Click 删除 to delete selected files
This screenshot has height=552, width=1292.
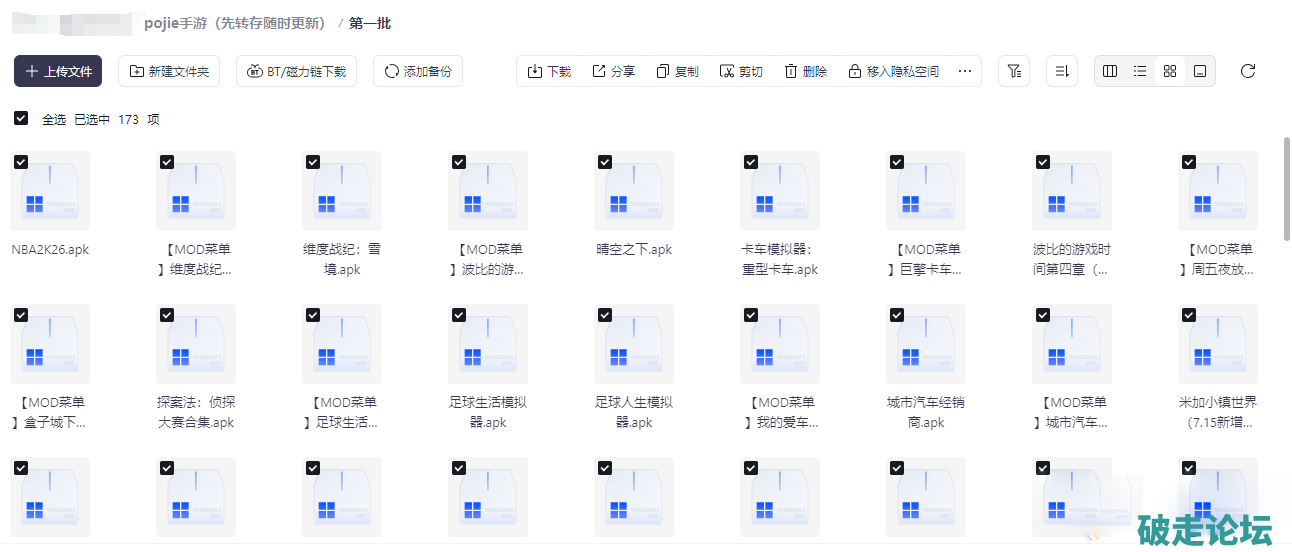coord(806,71)
